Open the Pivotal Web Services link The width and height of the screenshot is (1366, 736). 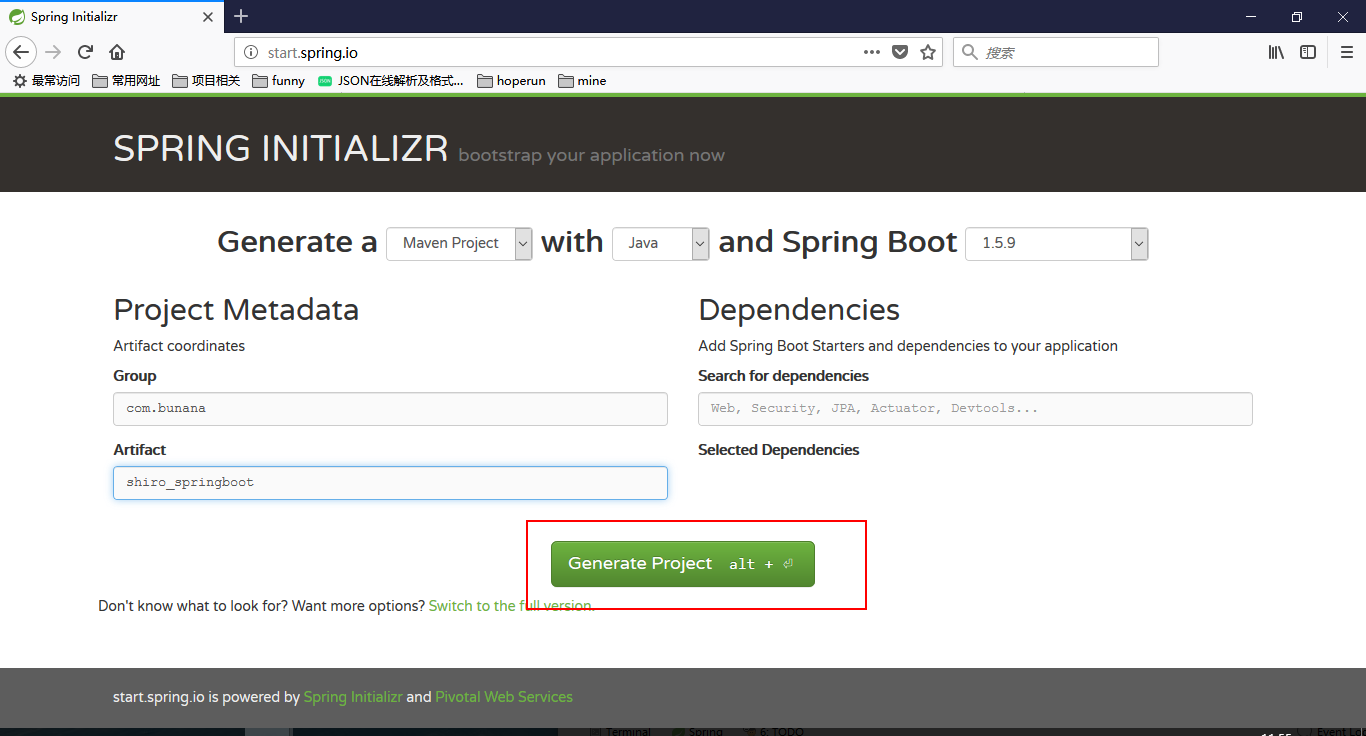point(504,697)
